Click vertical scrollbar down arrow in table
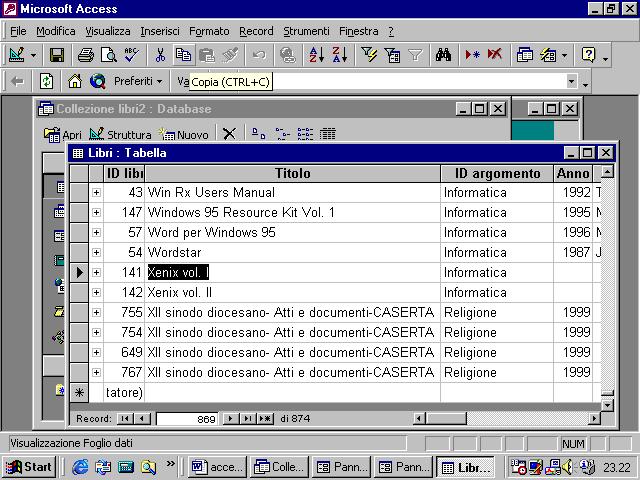The image size is (640, 480). [607, 405]
